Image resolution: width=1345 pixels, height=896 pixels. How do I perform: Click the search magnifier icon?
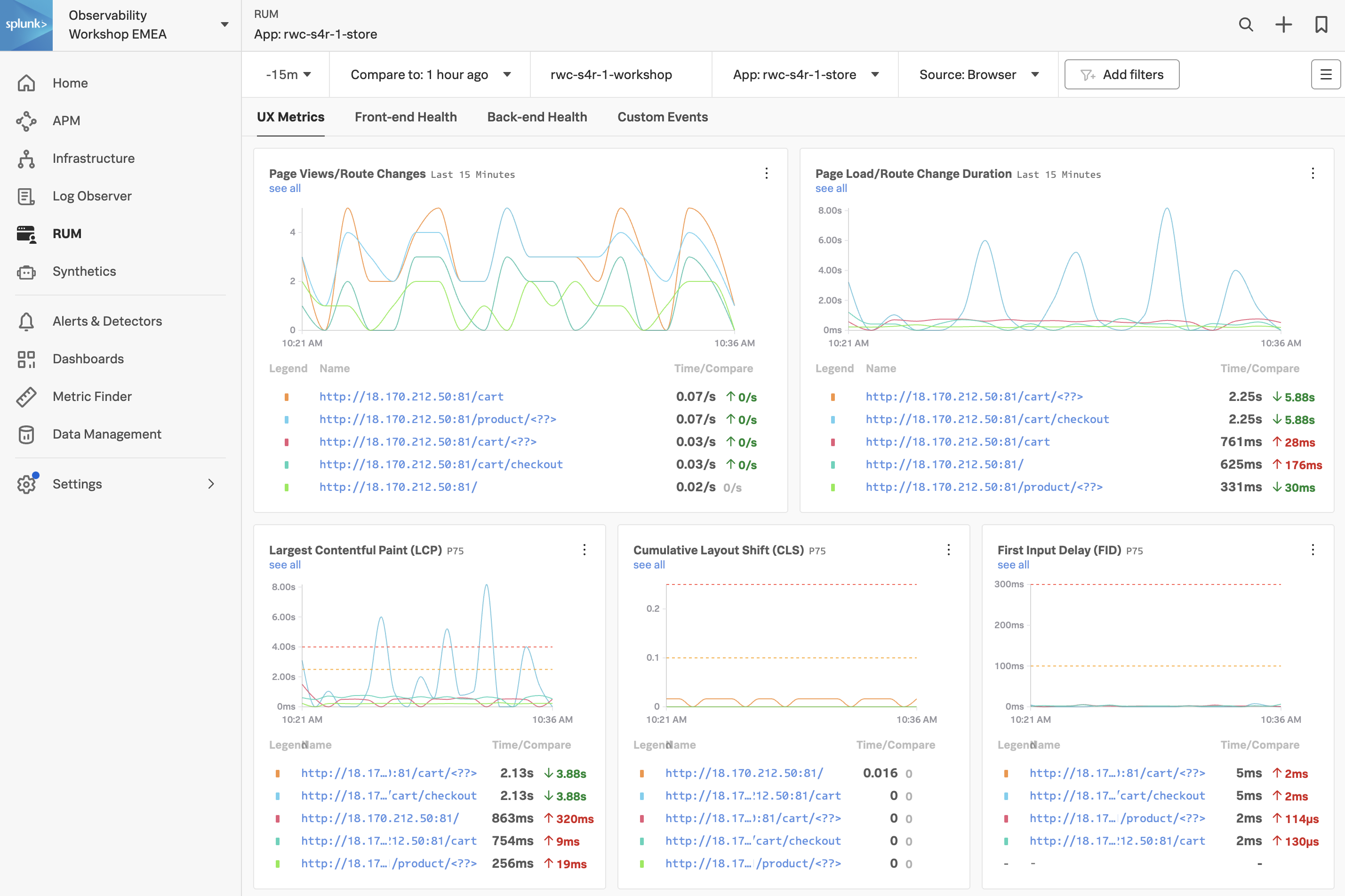point(1246,24)
